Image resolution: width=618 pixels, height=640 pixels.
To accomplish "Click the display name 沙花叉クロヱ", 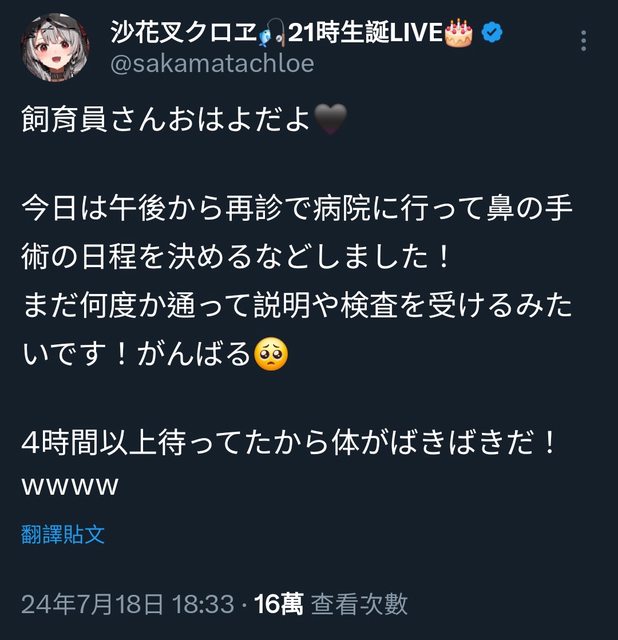I will point(184,32).
